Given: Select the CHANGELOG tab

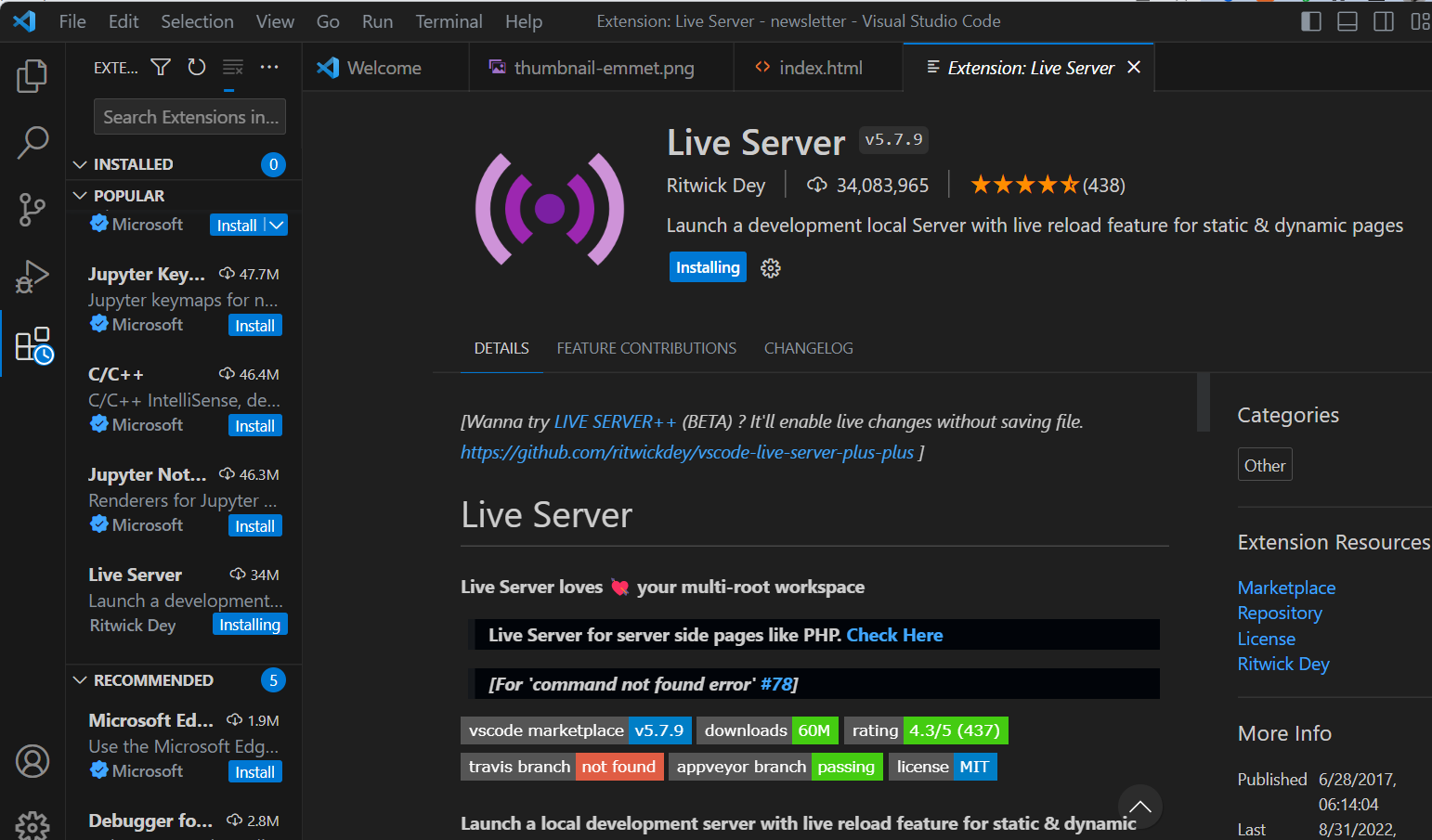Looking at the screenshot, I should coord(809,348).
